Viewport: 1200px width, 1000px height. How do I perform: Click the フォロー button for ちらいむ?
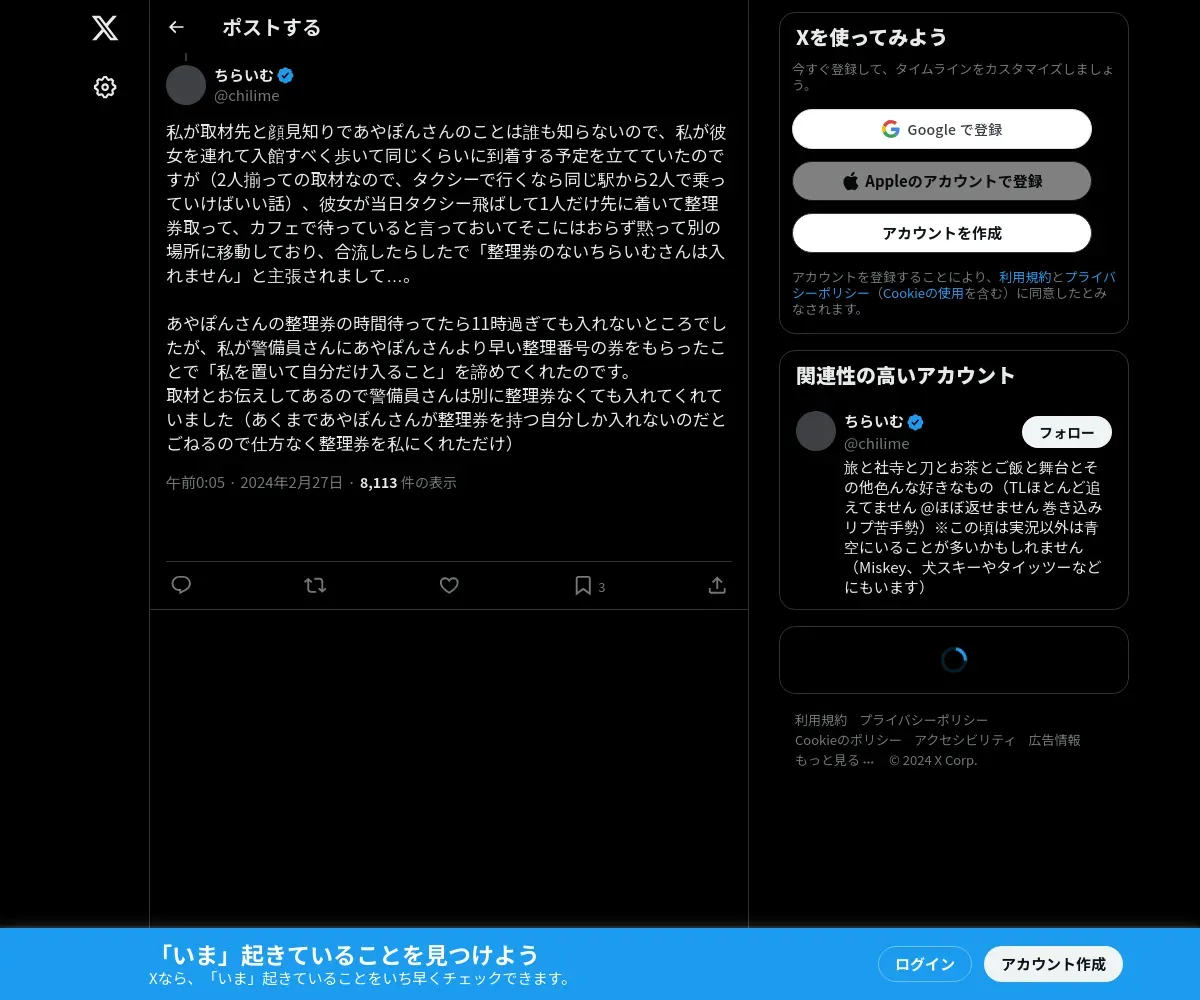(1067, 432)
